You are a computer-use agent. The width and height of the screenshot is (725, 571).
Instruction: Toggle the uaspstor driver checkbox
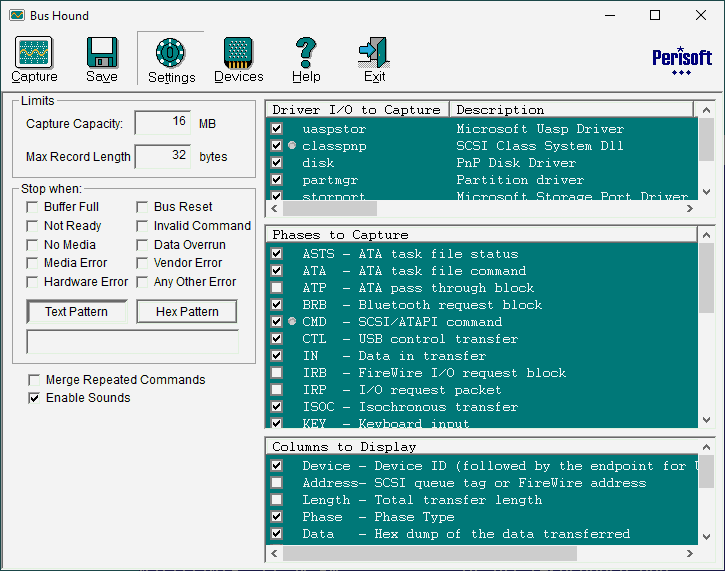277,129
